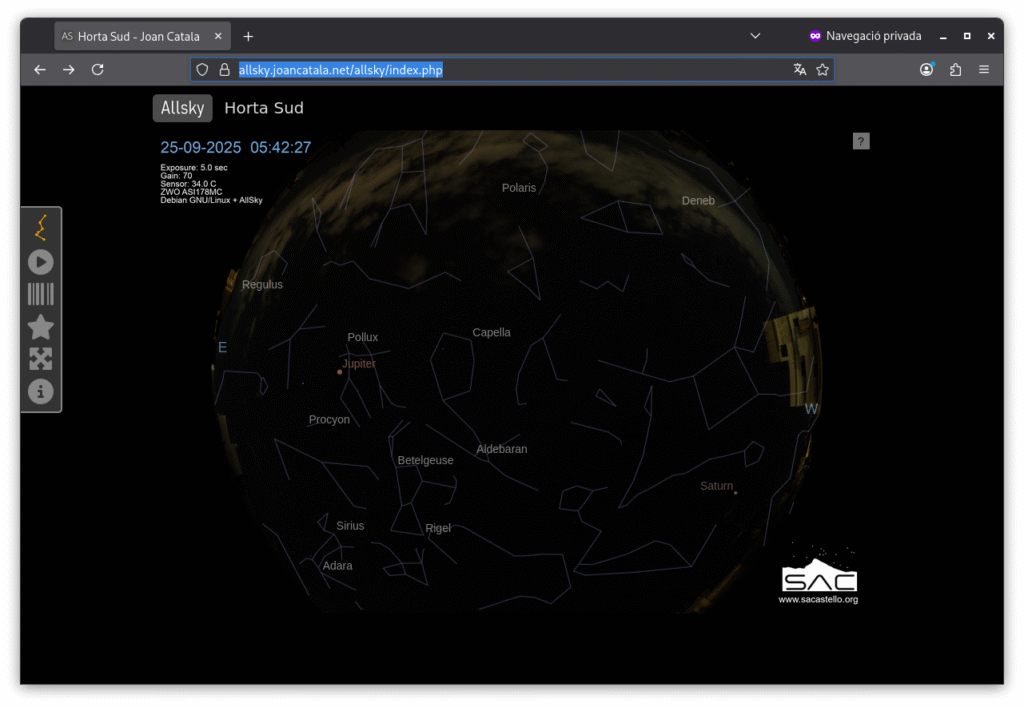Image resolution: width=1024 pixels, height=707 pixels.
Task: Open the Allsky tab
Action: click(x=182, y=108)
